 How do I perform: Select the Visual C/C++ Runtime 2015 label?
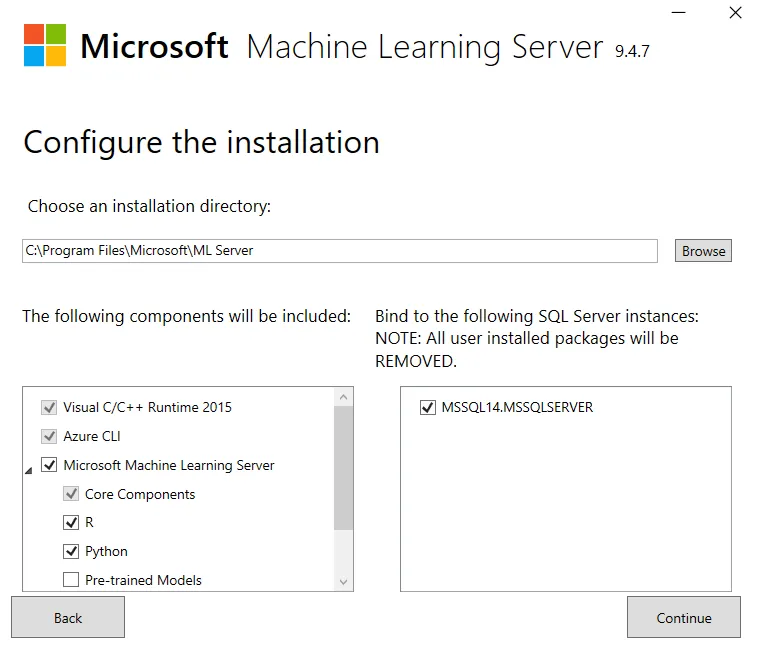148,407
